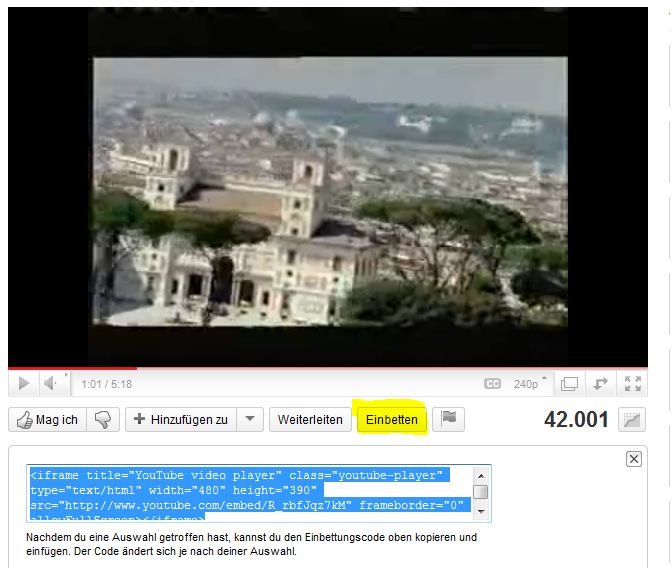Viewport: 672px width, 570px height.
Task: Click the embed code scrollbar down arrow
Action: point(481,512)
